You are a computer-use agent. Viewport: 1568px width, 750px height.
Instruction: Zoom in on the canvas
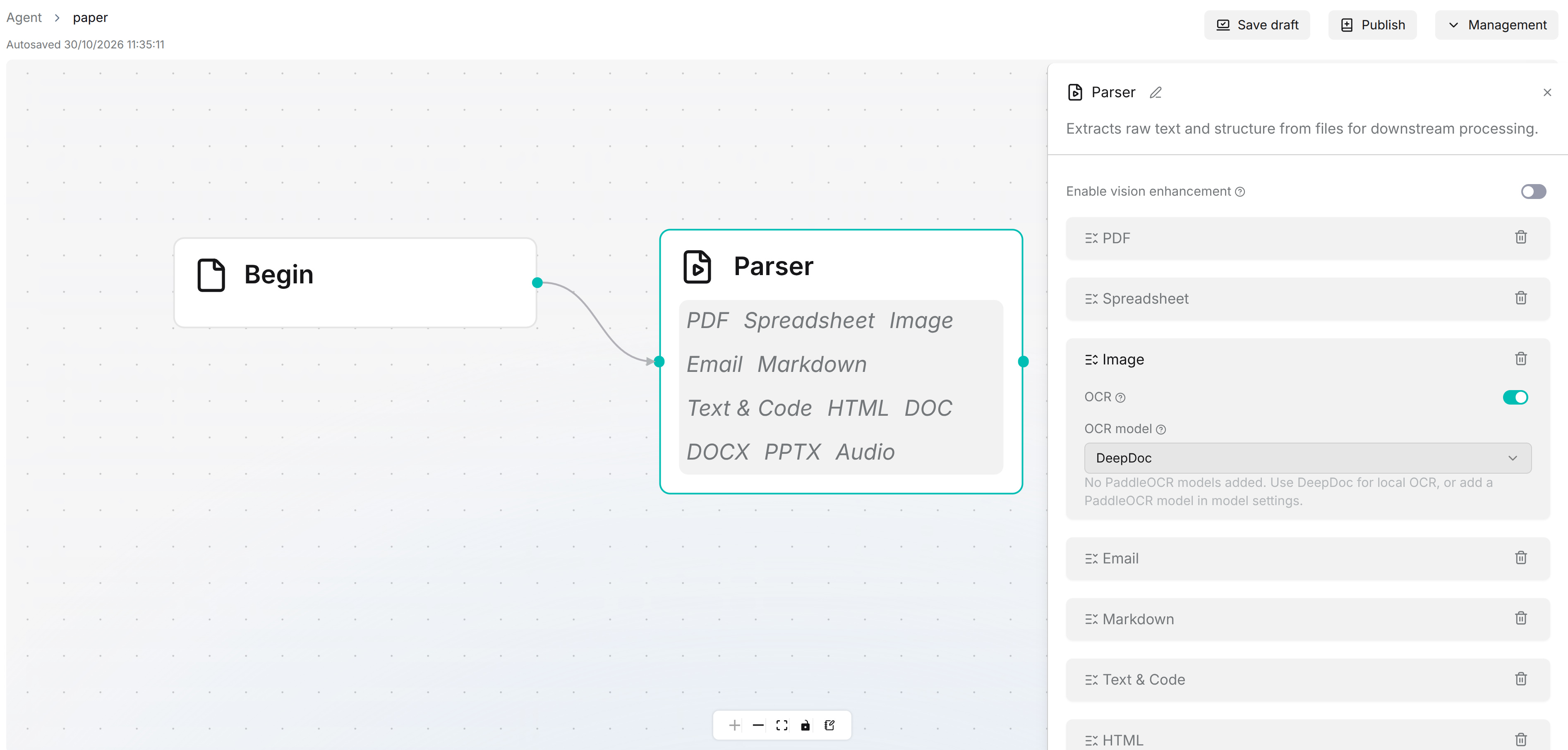(x=734, y=725)
